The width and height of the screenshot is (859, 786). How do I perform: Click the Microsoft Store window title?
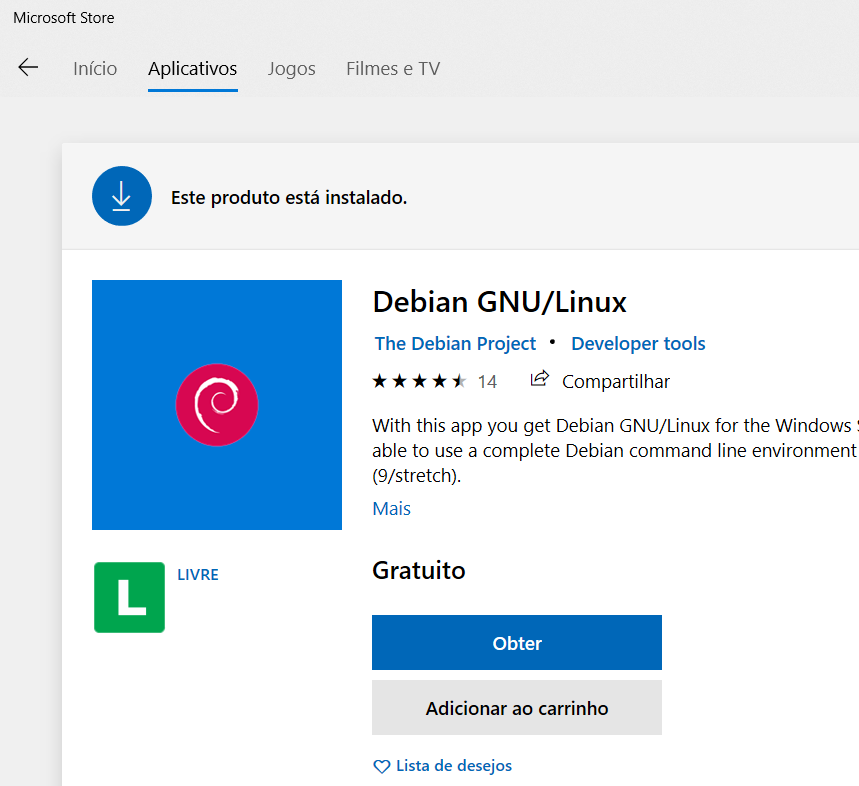pyautogui.click(x=64, y=18)
